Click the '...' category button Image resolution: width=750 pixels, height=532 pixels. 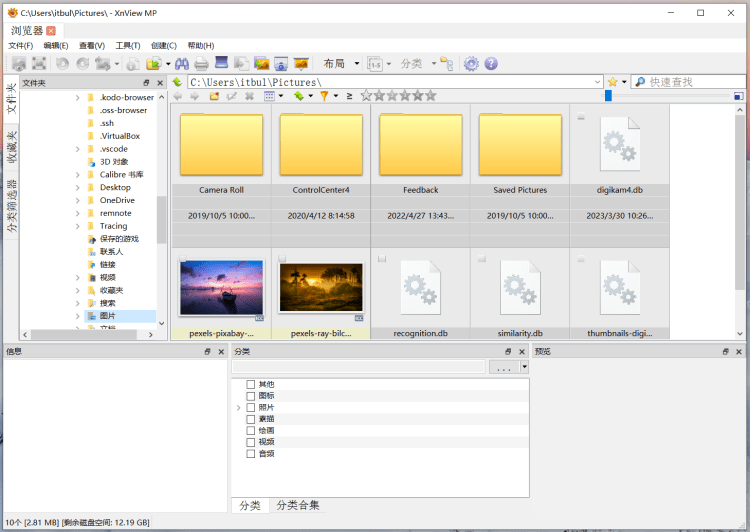tap(504, 367)
